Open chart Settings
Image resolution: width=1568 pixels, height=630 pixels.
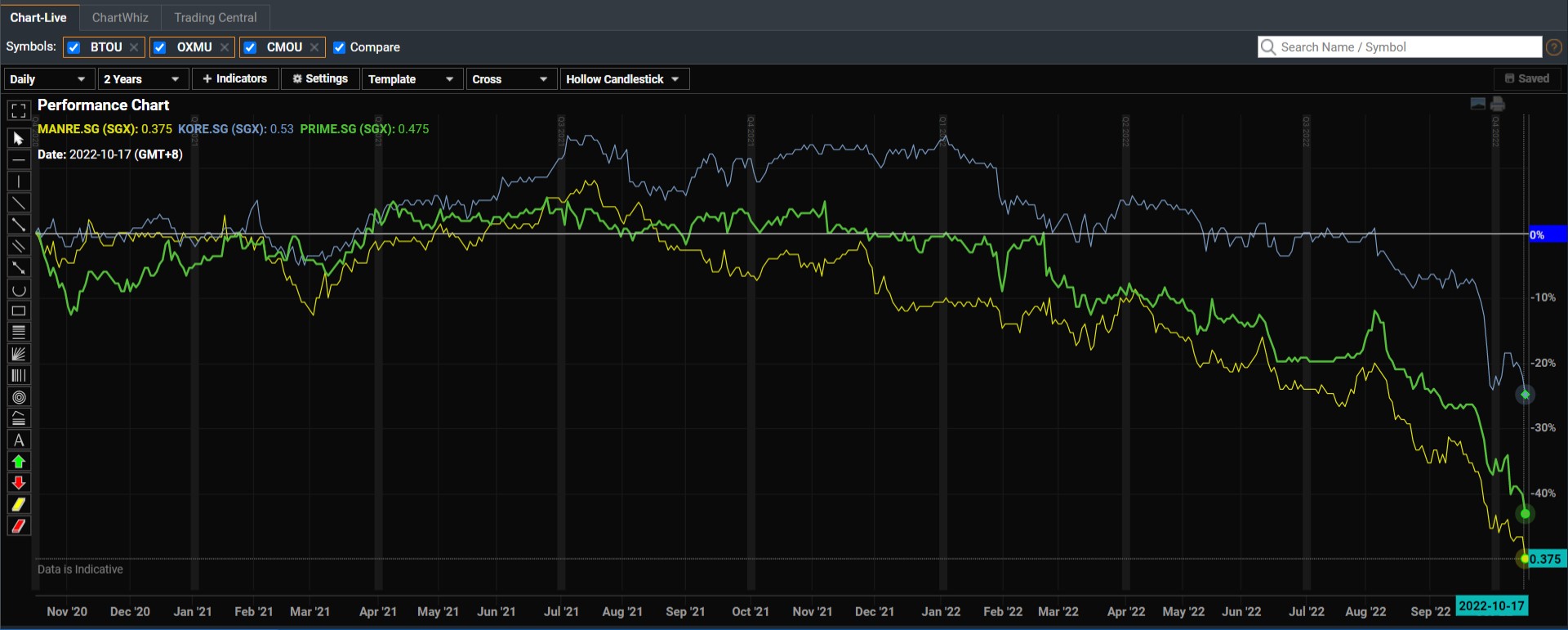(x=320, y=79)
